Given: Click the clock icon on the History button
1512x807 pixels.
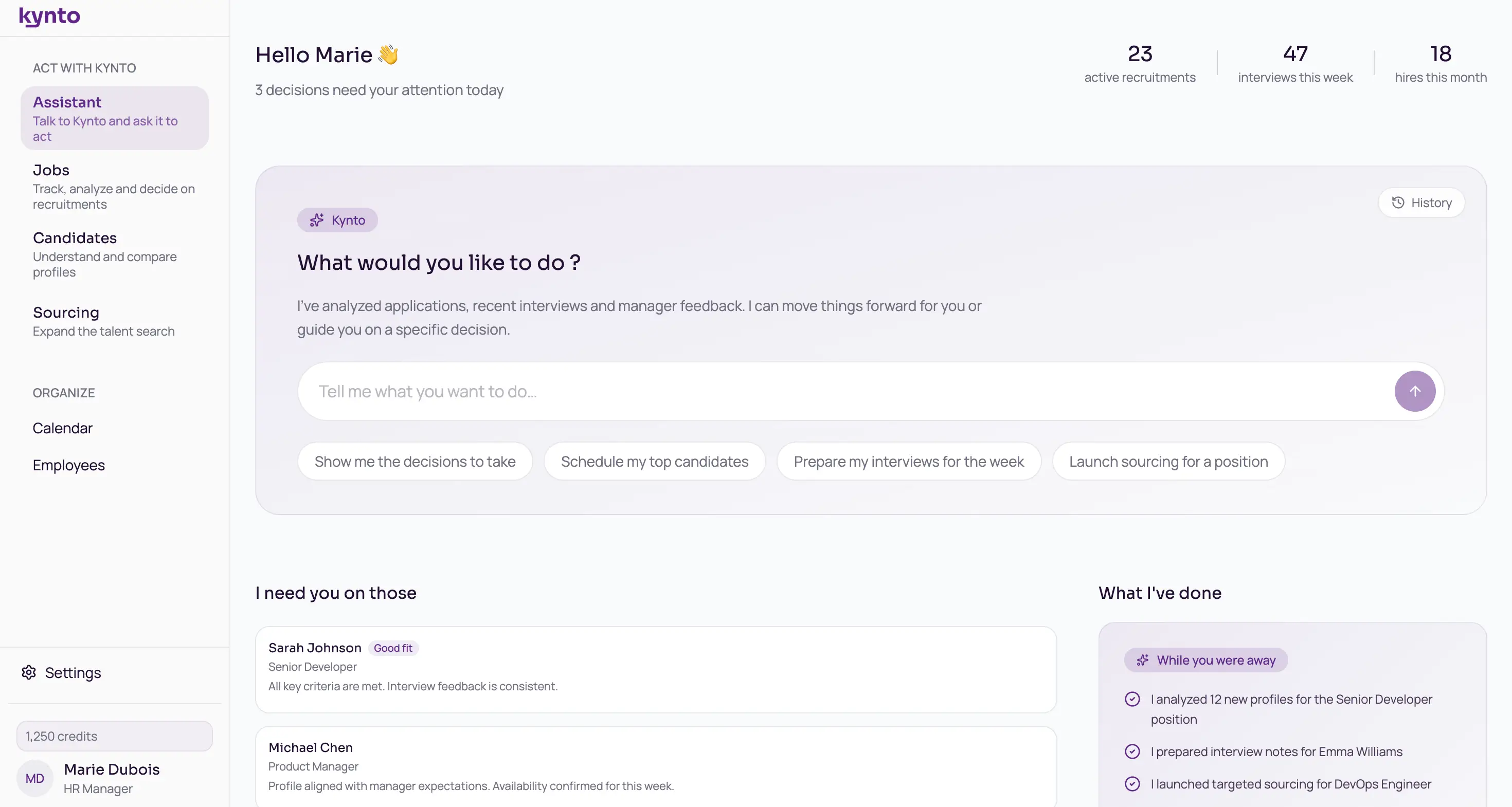Looking at the screenshot, I should click(1397, 203).
